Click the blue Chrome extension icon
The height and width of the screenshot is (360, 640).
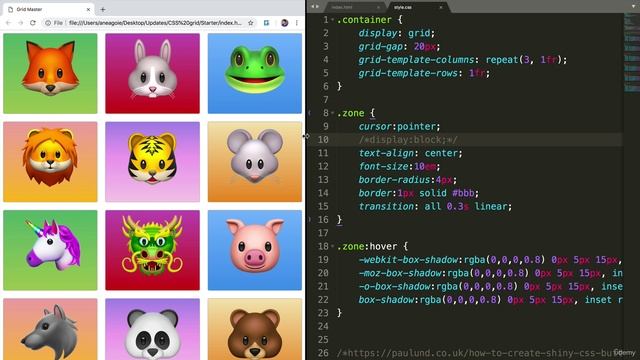[267, 23]
